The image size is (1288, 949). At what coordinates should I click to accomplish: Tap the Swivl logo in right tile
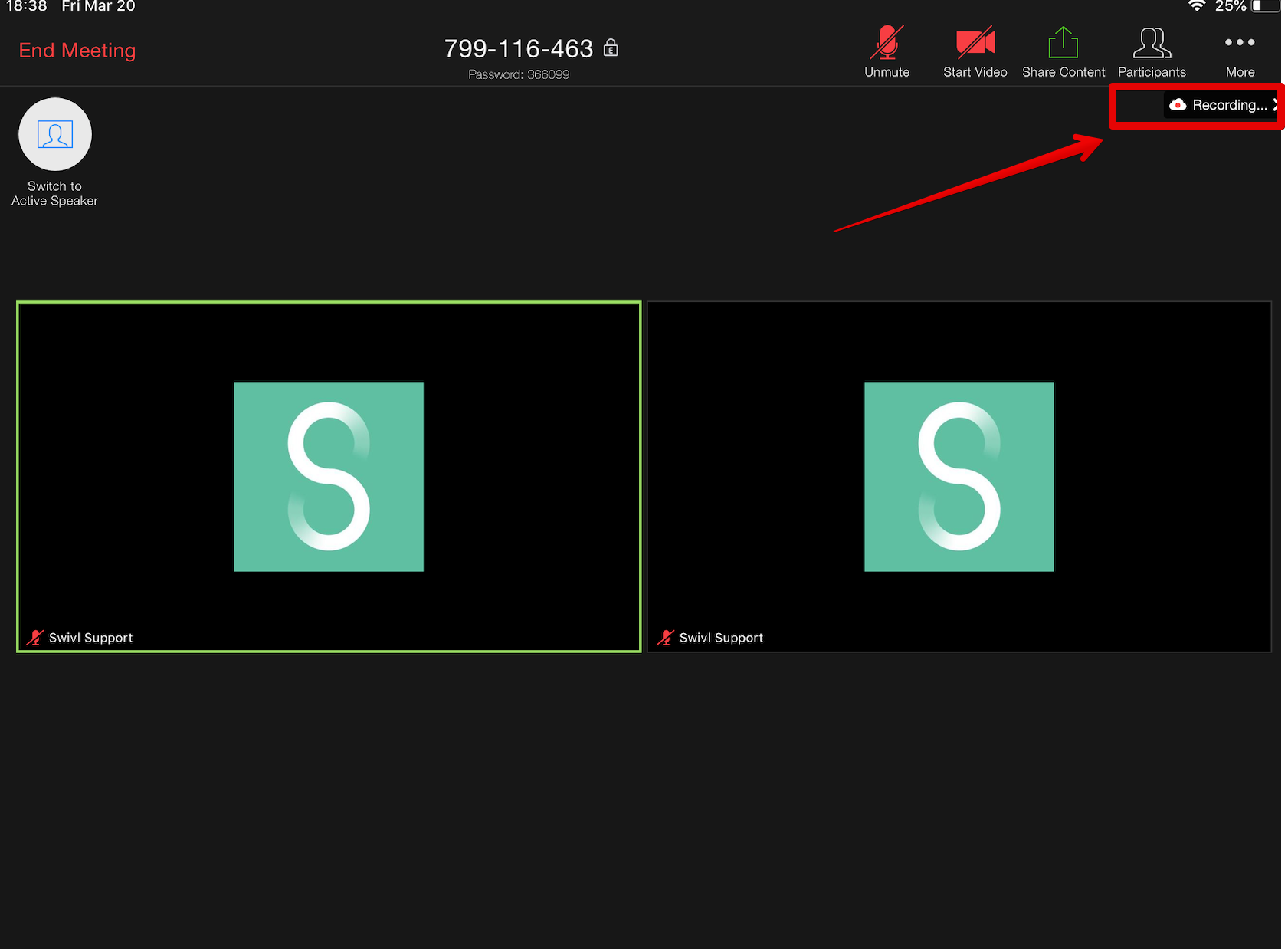point(959,477)
